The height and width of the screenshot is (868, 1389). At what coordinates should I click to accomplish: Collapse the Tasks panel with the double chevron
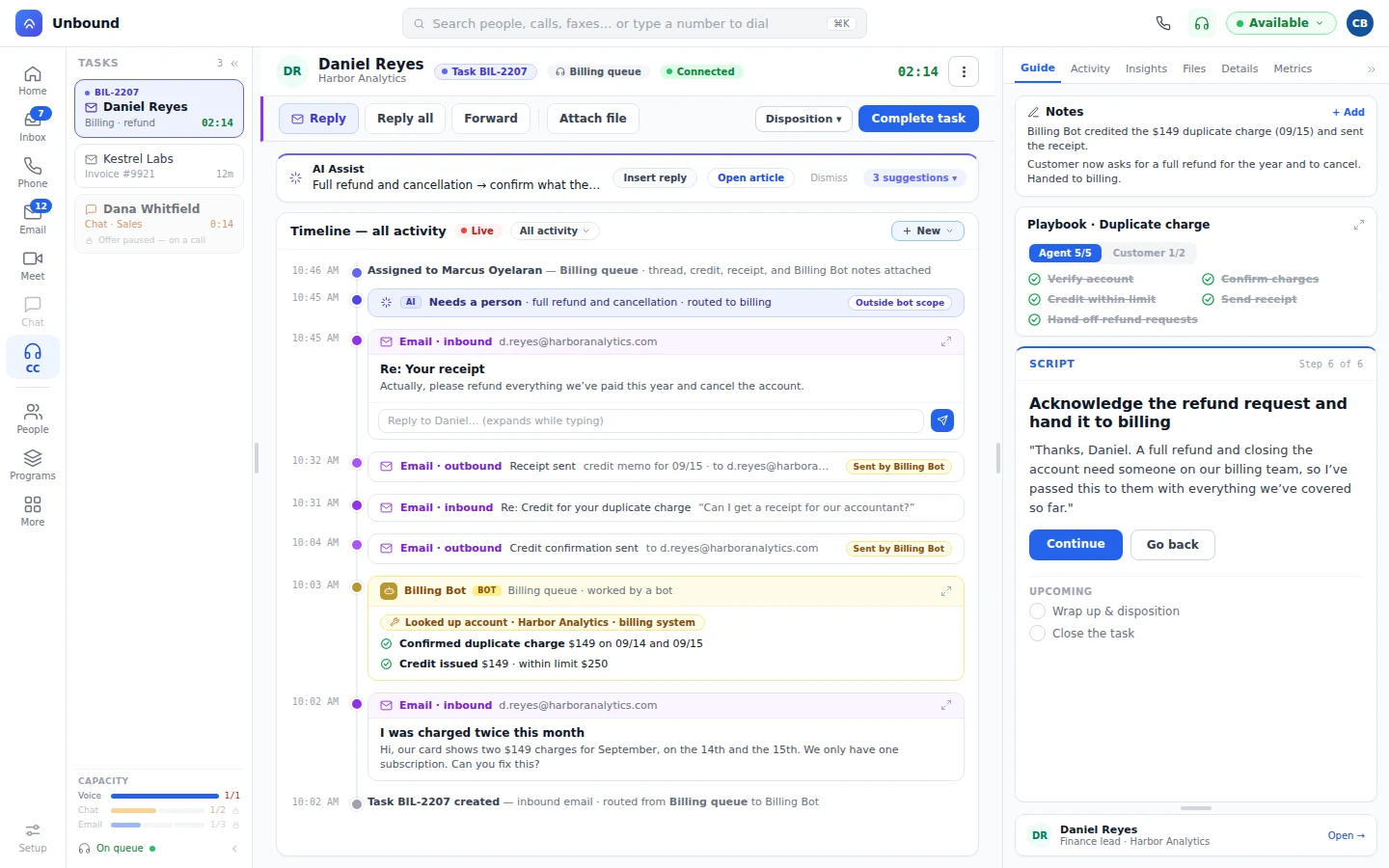pos(234,63)
